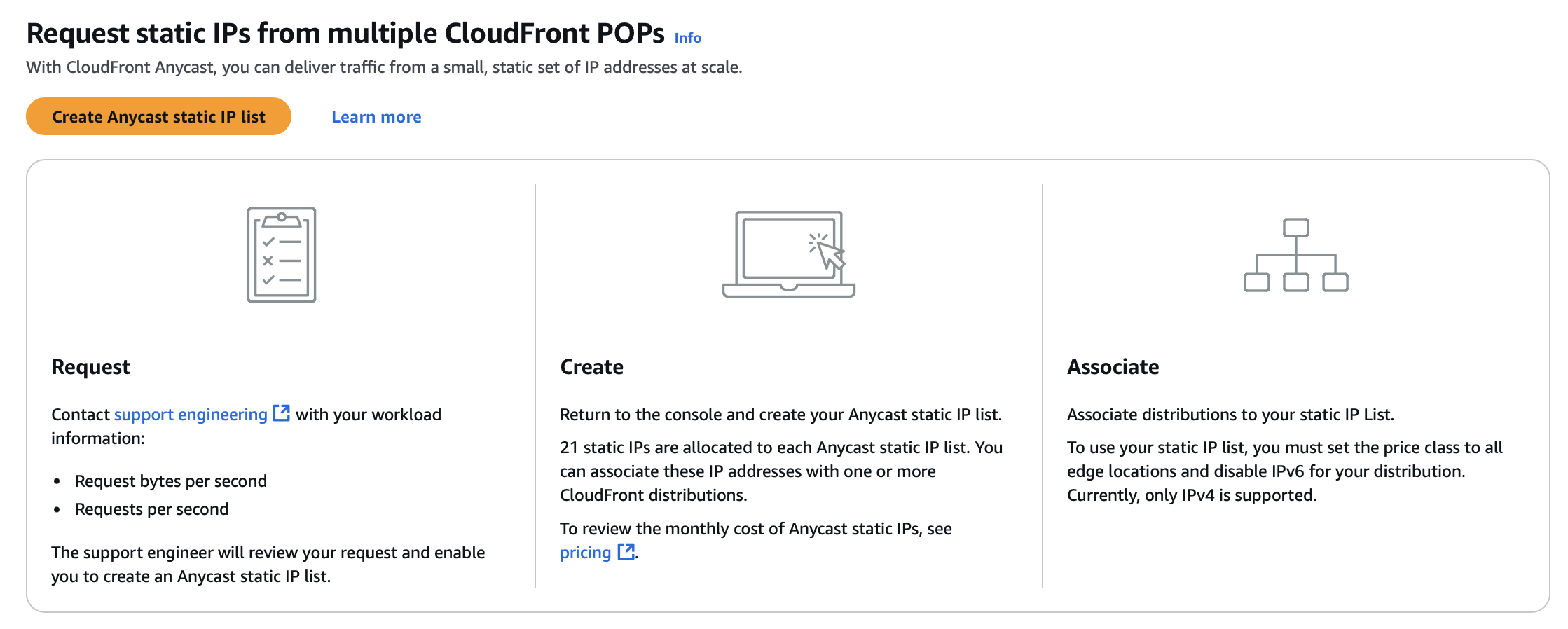Follow the support engineering link
1568x629 pixels.
point(191,414)
